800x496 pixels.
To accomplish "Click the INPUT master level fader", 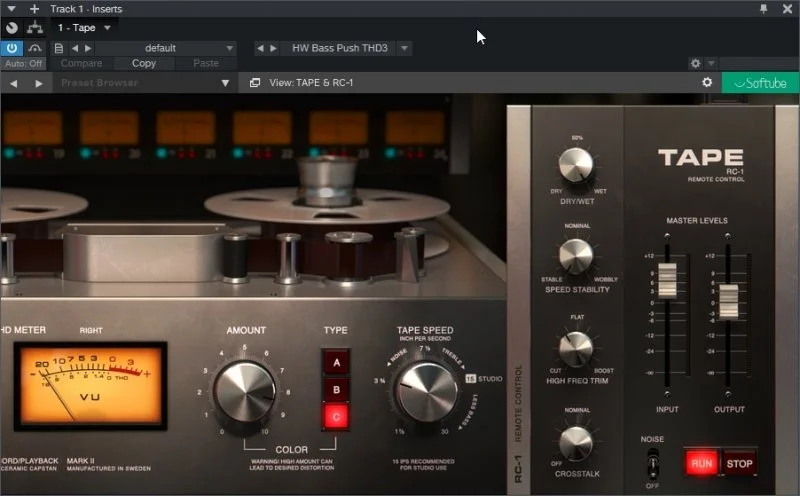I will pos(667,280).
